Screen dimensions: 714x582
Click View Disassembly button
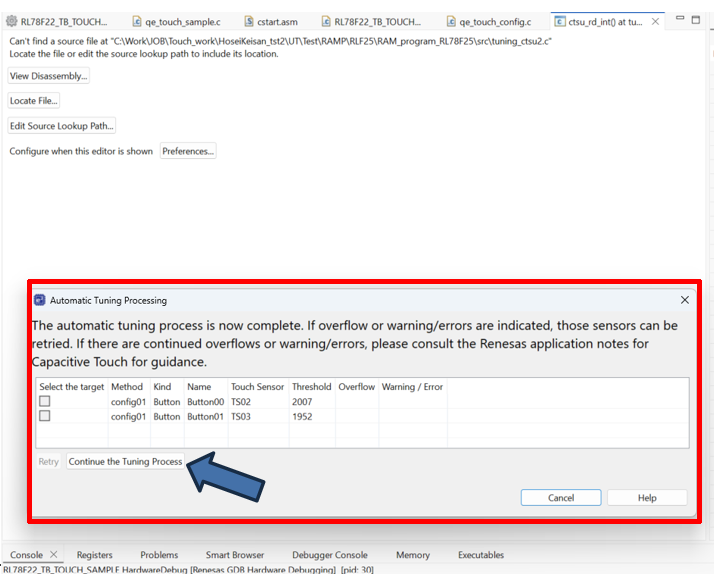[48, 76]
